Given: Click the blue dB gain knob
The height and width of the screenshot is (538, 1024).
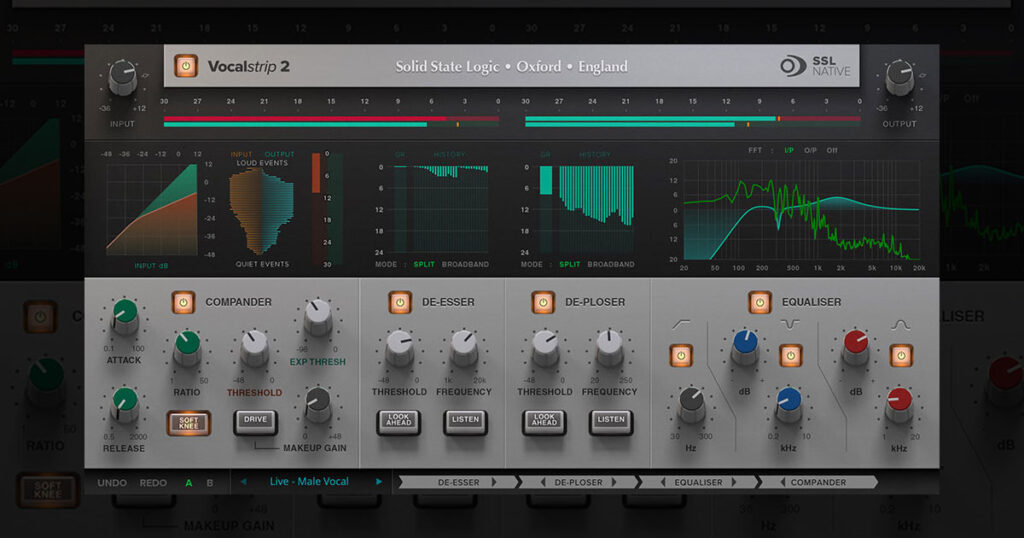Looking at the screenshot, I should (744, 348).
